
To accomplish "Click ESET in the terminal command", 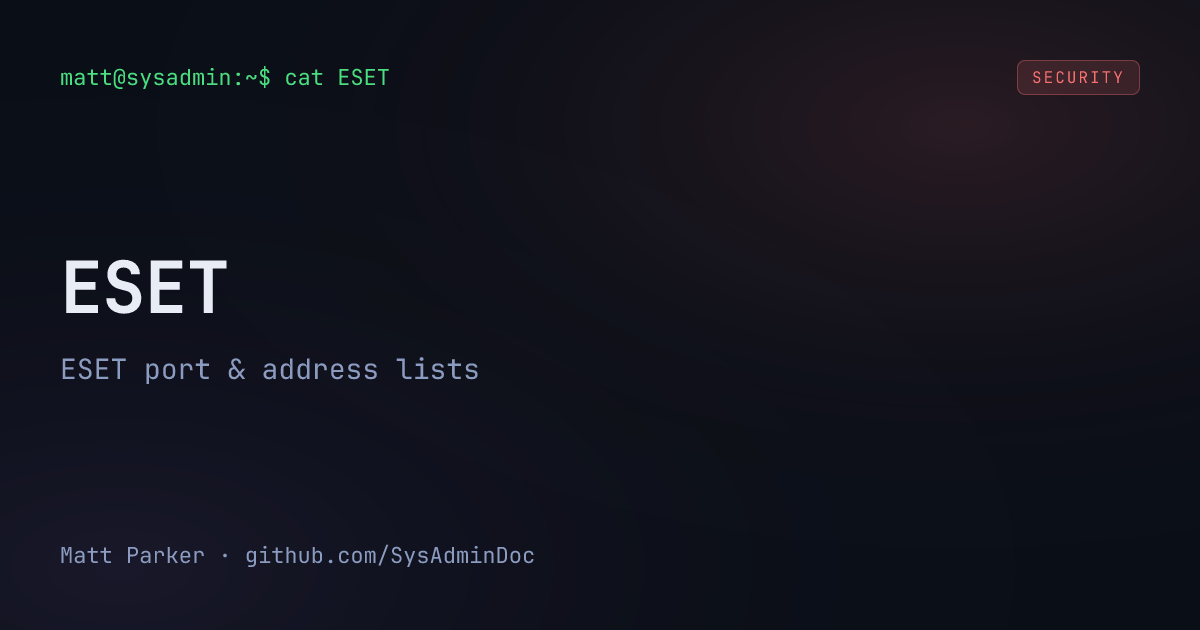I will [363, 78].
